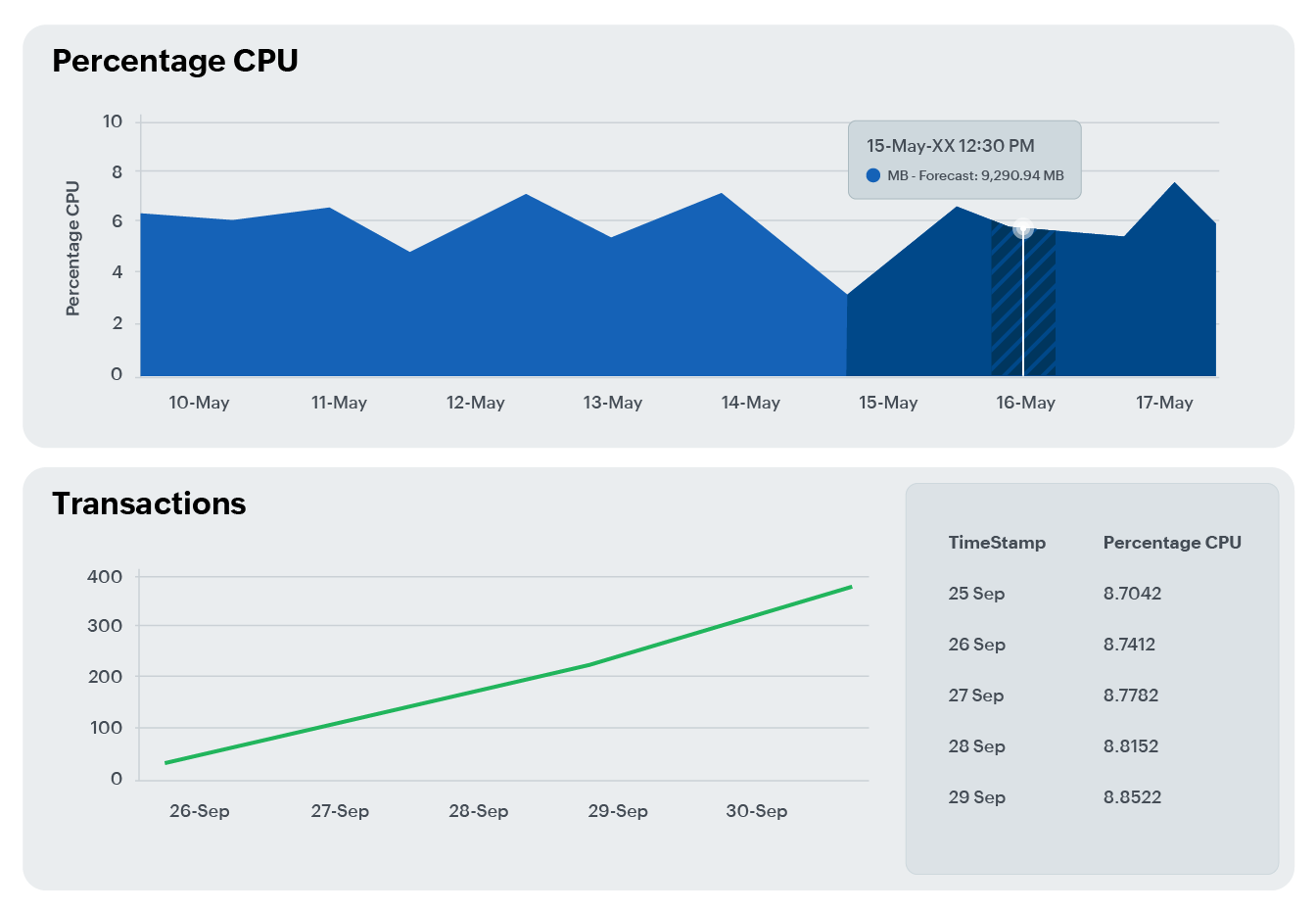Screen dimensions: 1316x912
Task: Click the '25 Sep' table row cell
Action: click(976, 594)
